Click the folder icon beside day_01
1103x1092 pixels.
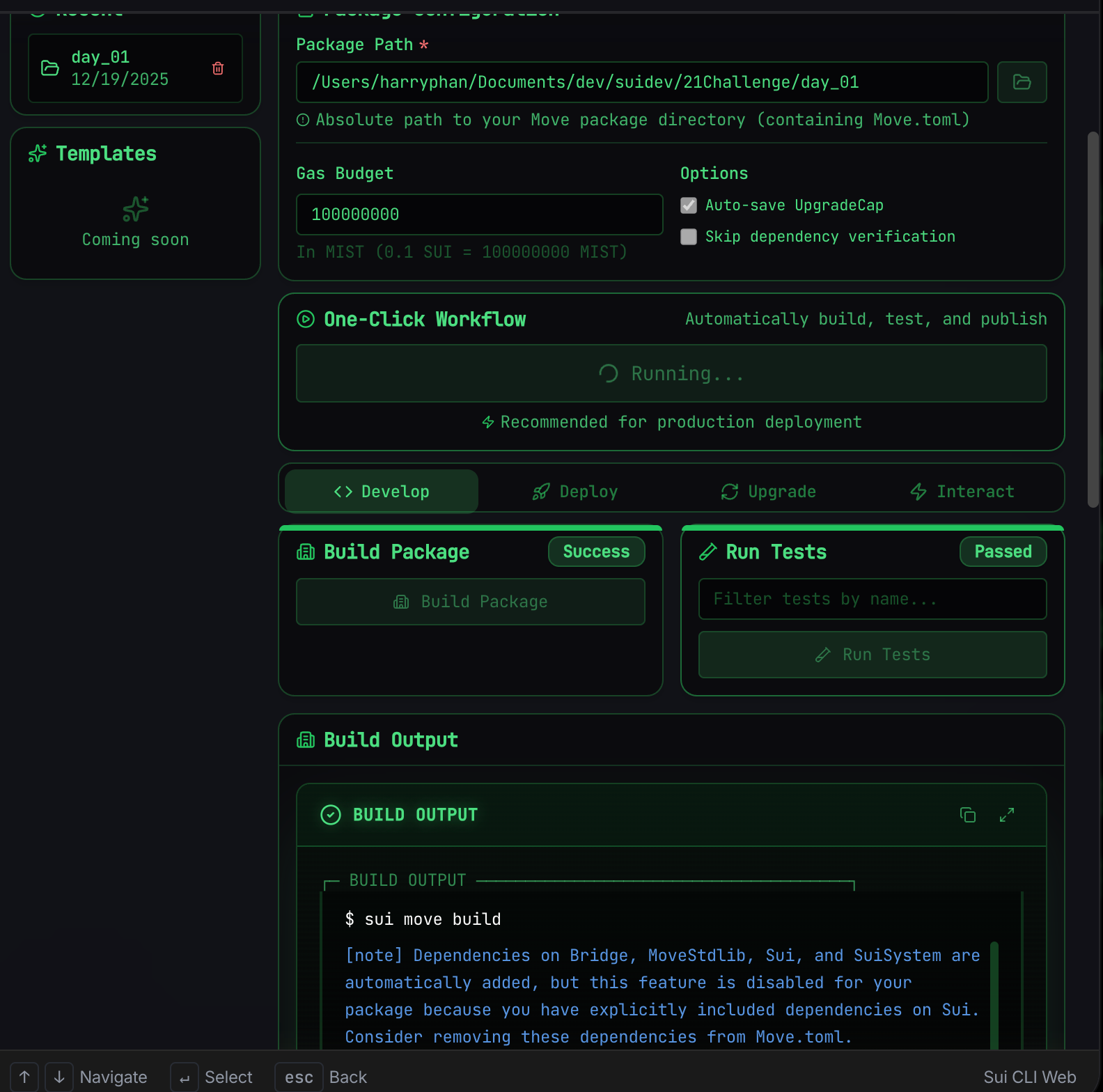tap(50, 68)
